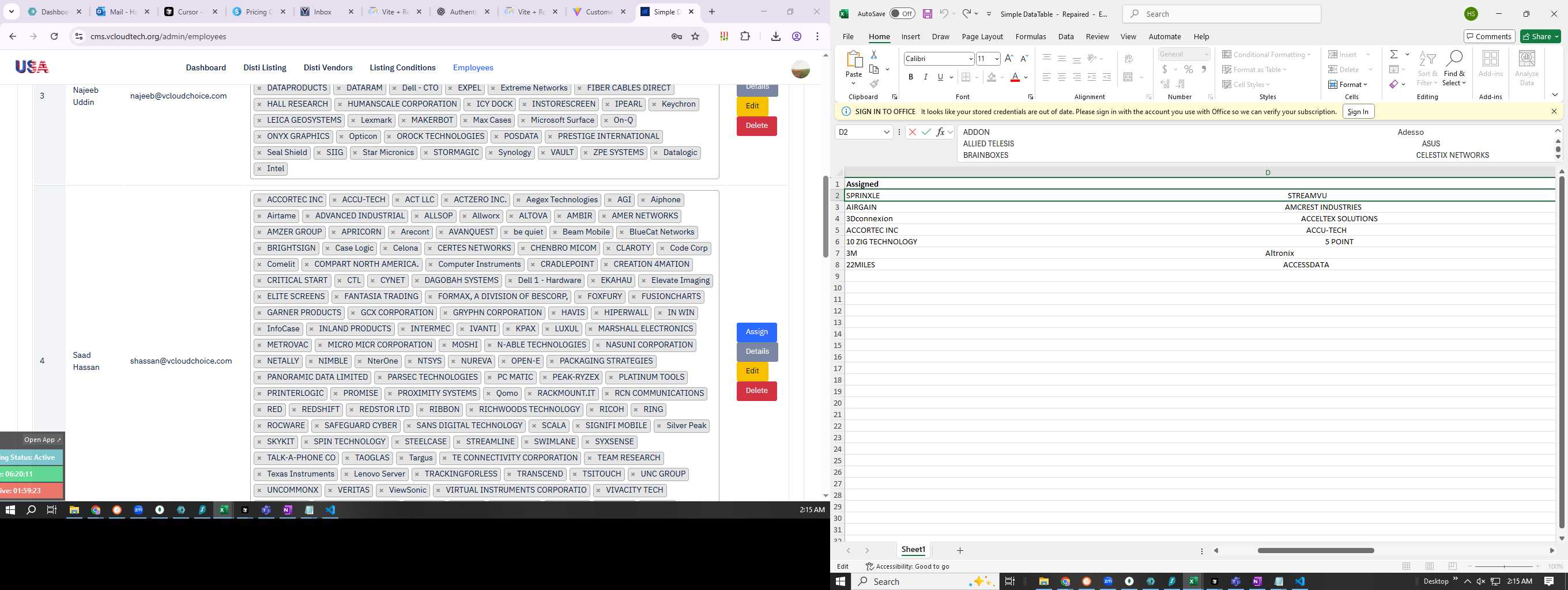
Task: Open the Calibri font name dropdown
Action: (970, 59)
